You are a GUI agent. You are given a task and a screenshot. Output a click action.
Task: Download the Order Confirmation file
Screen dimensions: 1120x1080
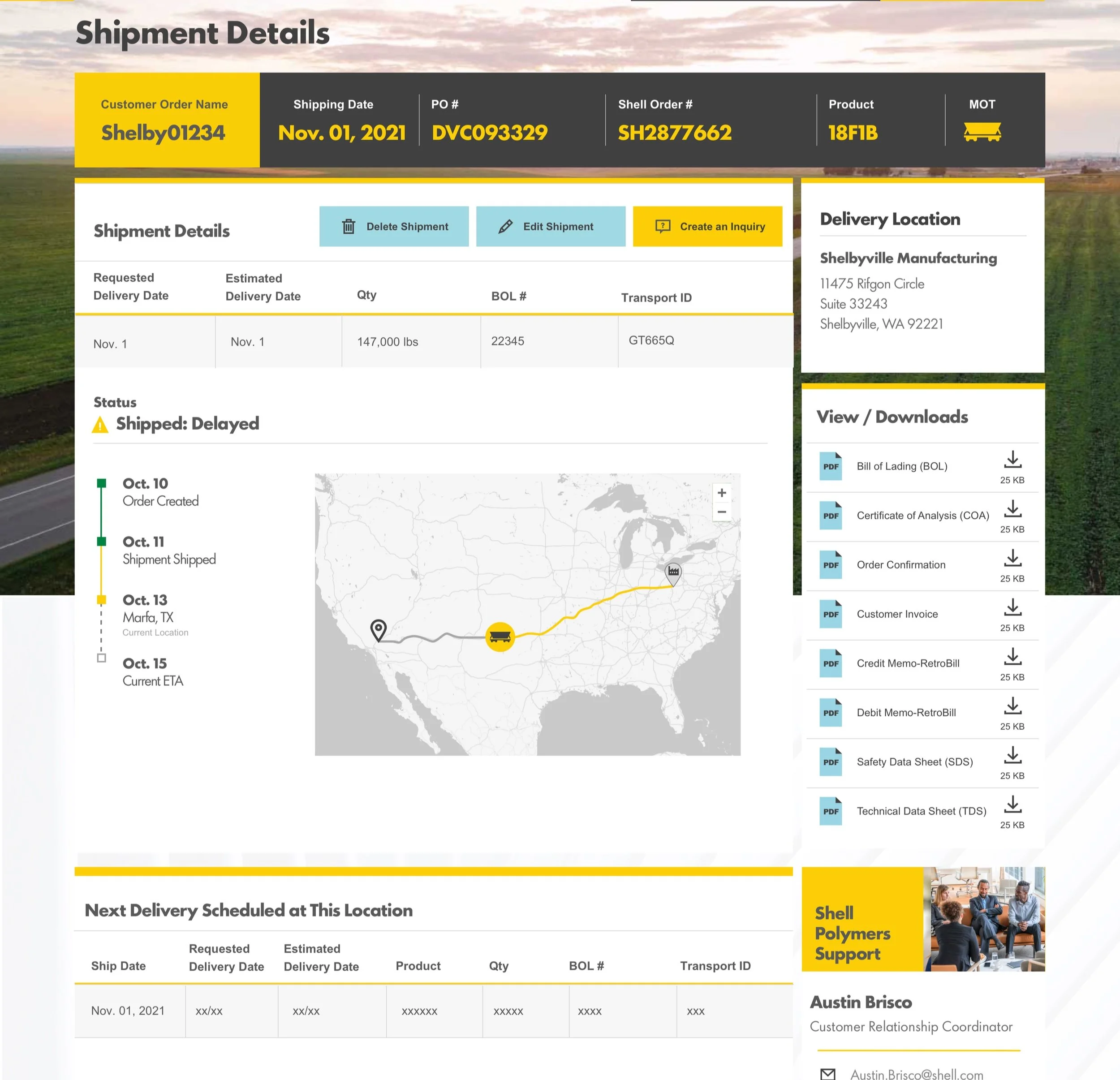click(1012, 558)
